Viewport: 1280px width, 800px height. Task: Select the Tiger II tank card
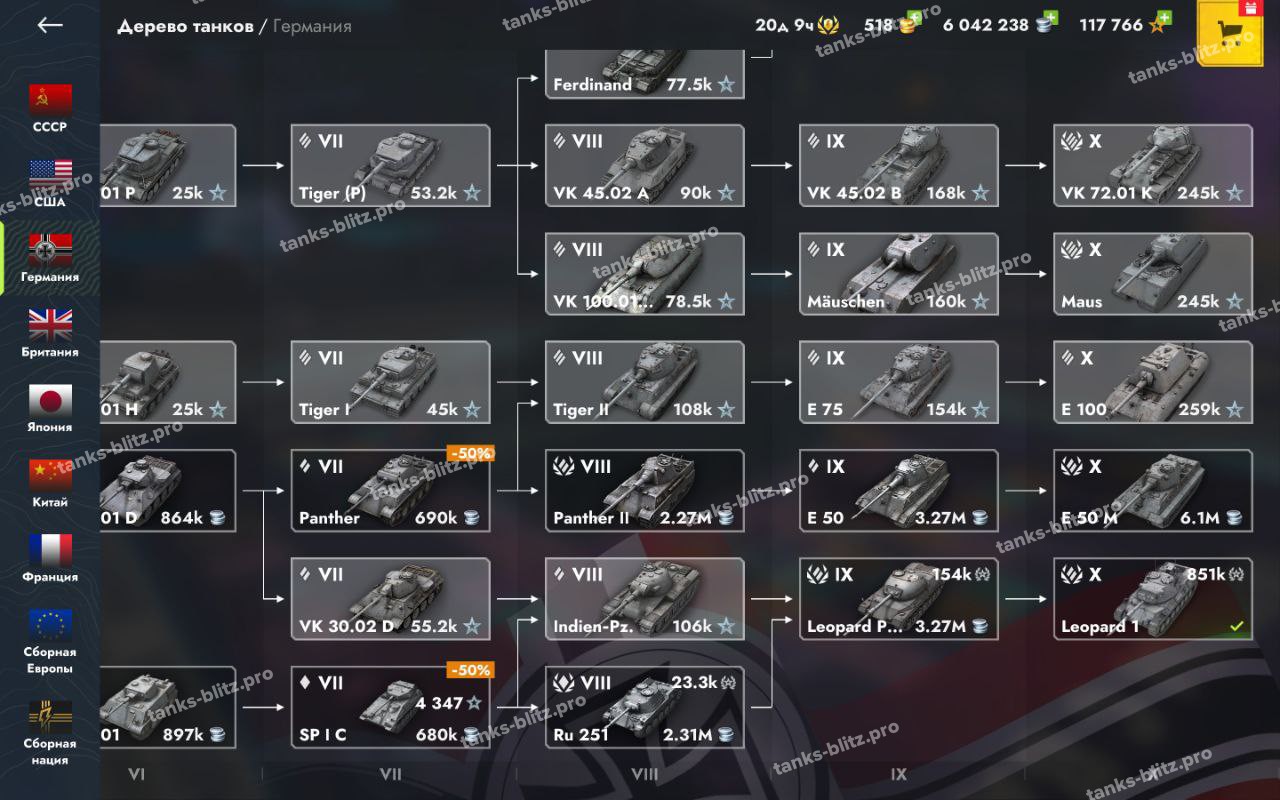(x=645, y=382)
